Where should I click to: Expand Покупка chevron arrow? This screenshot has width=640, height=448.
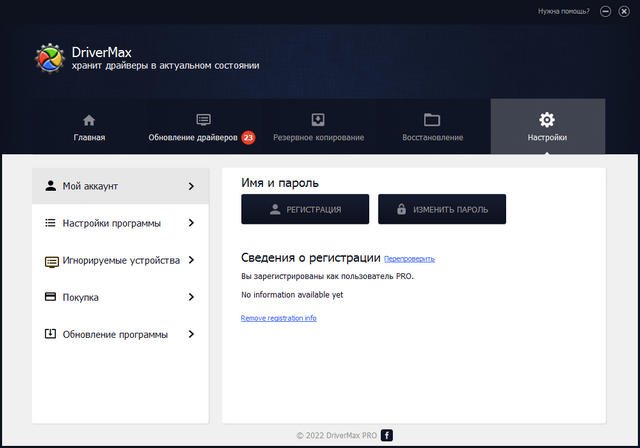click(x=191, y=297)
